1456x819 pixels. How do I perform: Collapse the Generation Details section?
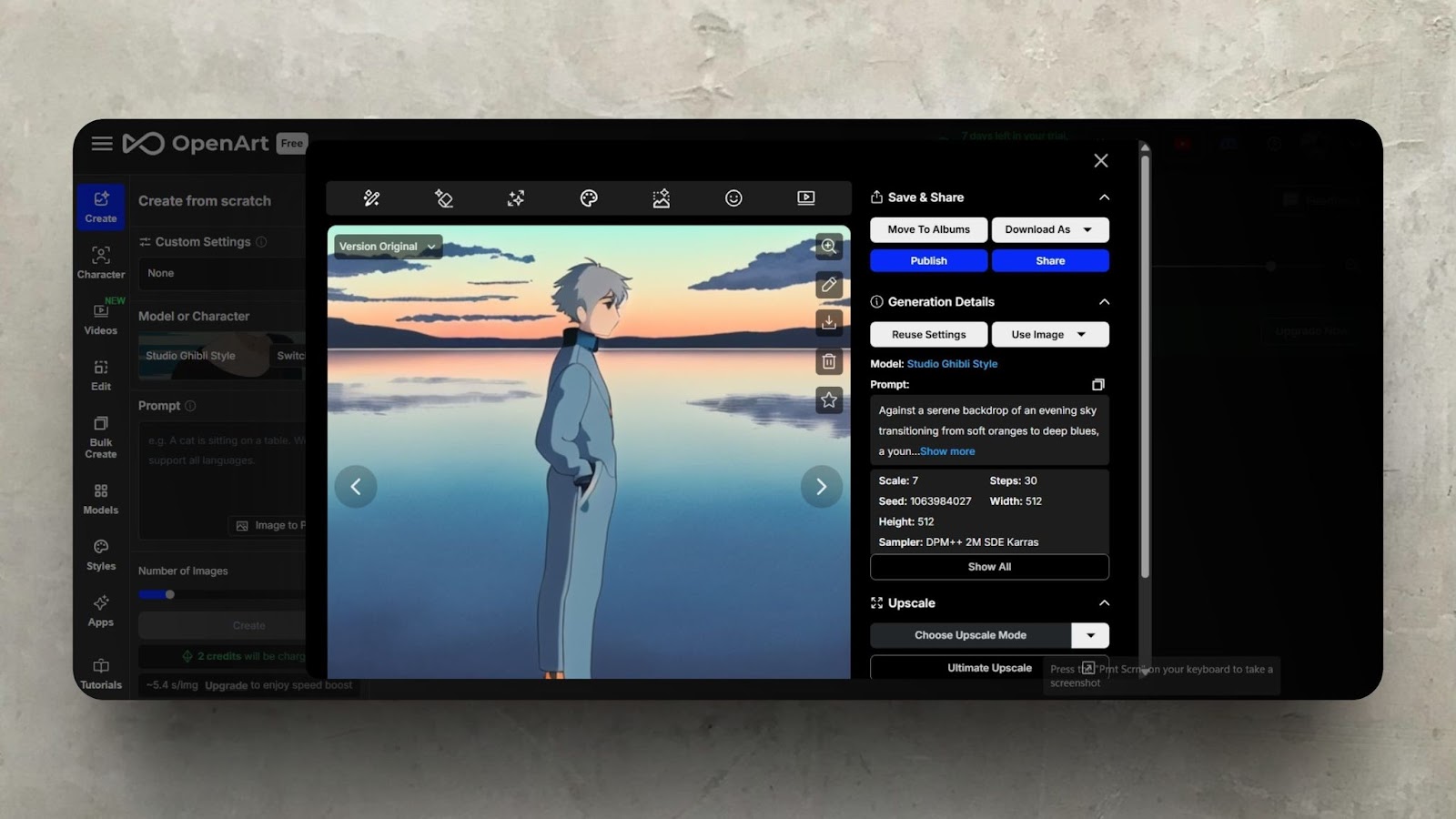[x=1104, y=302]
